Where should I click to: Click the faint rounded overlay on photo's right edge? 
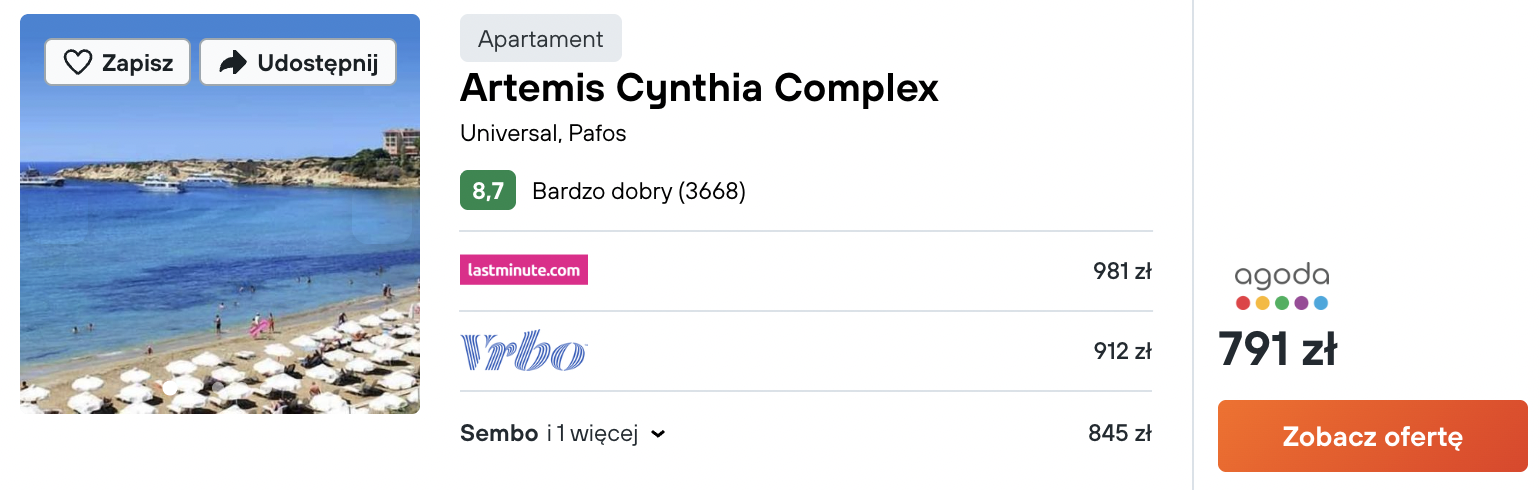(x=382, y=214)
